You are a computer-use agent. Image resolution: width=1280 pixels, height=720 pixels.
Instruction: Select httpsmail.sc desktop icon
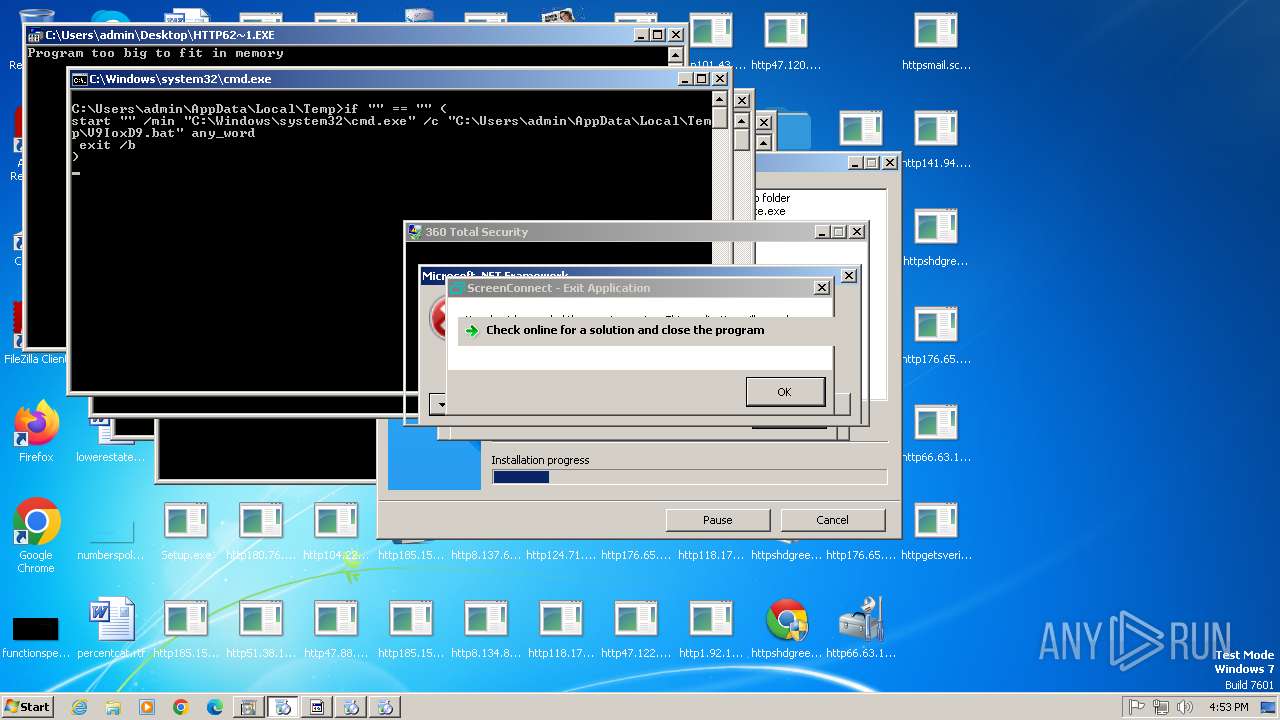click(936, 42)
